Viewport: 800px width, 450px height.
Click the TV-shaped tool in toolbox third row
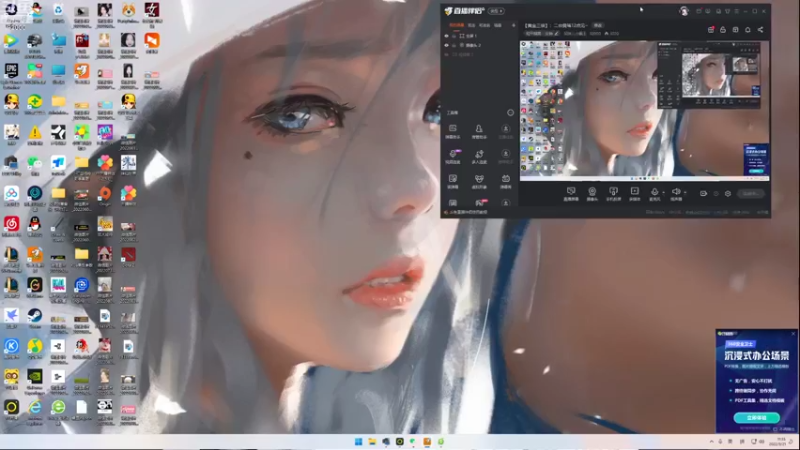[506, 181]
